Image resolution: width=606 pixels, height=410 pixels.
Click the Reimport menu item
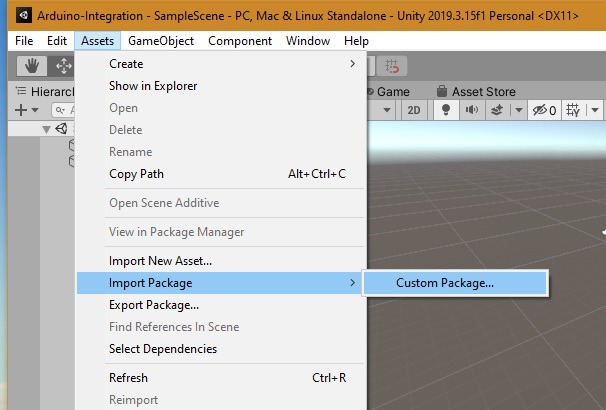pyautogui.click(x=221, y=400)
